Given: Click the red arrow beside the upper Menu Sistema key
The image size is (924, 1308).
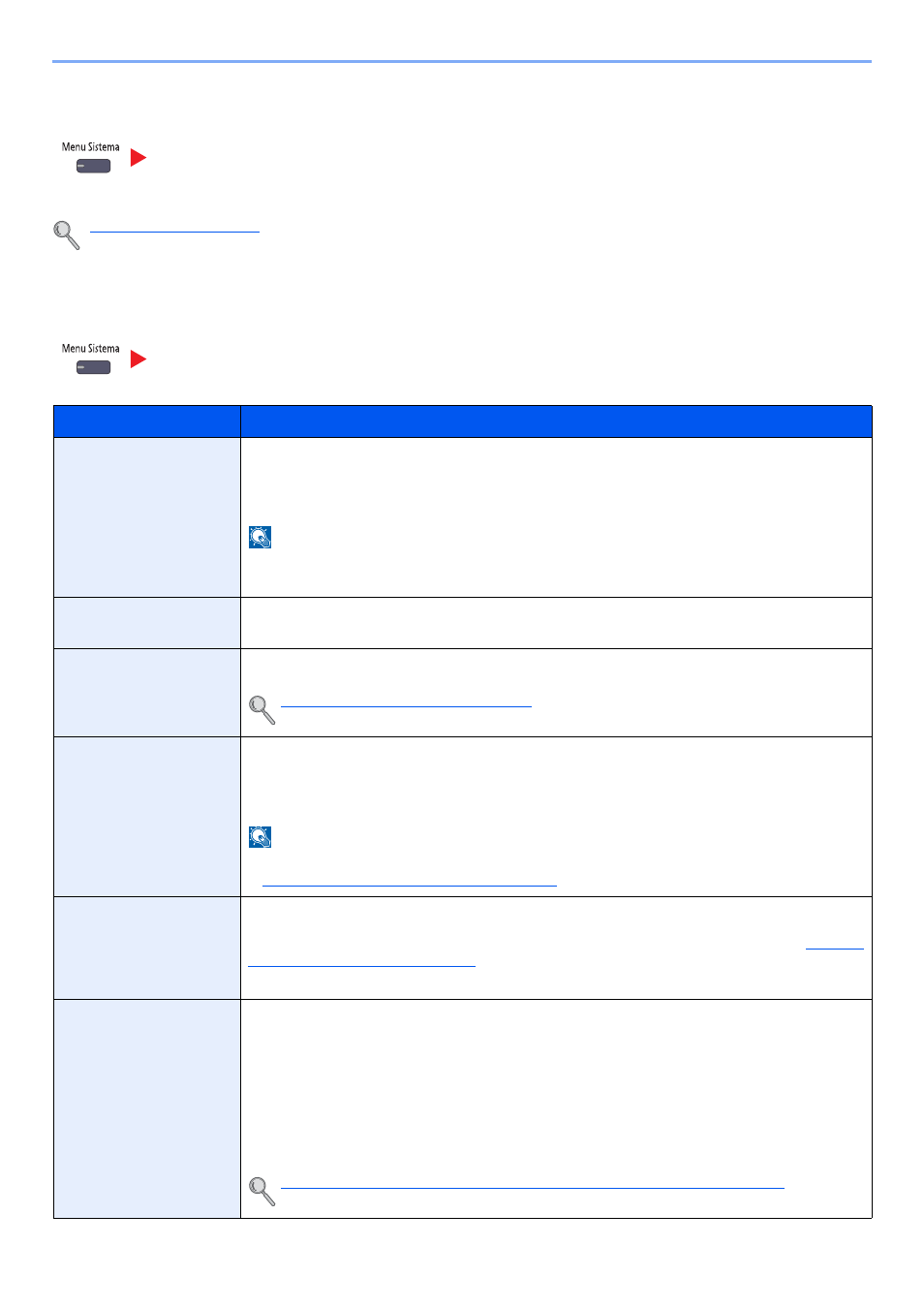Looking at the screenshot, I should click(139, 157).
